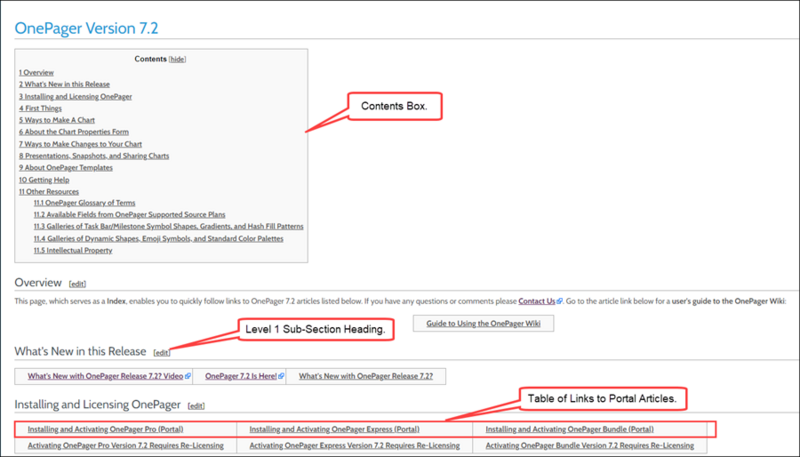Image resolution: width=800 pixels, height=457 pixels.
Task: Open Intellectual Property sub-entry
Action: 73,250
